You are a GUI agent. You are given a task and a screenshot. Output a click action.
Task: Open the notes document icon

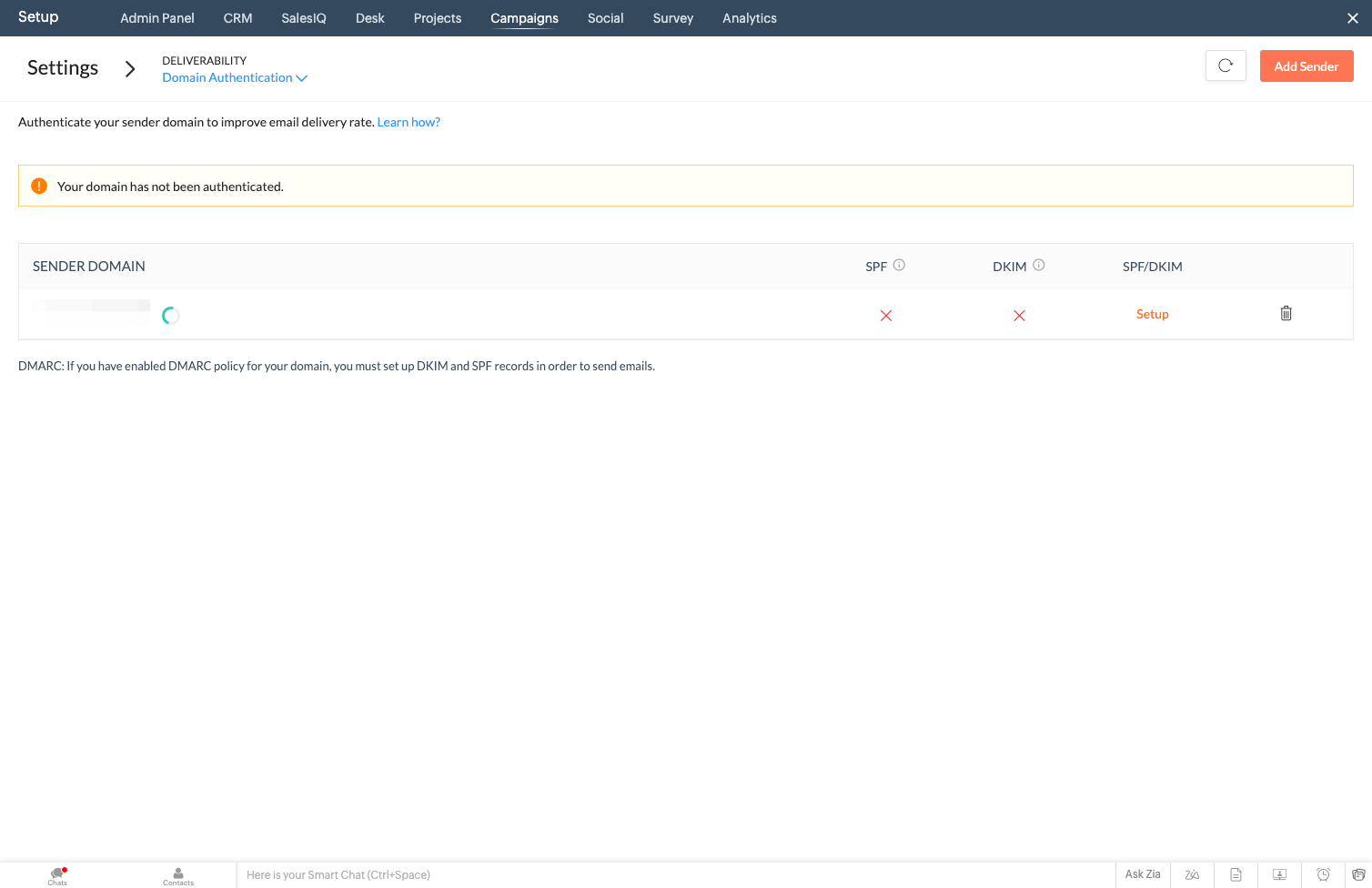pos(1236,874)
